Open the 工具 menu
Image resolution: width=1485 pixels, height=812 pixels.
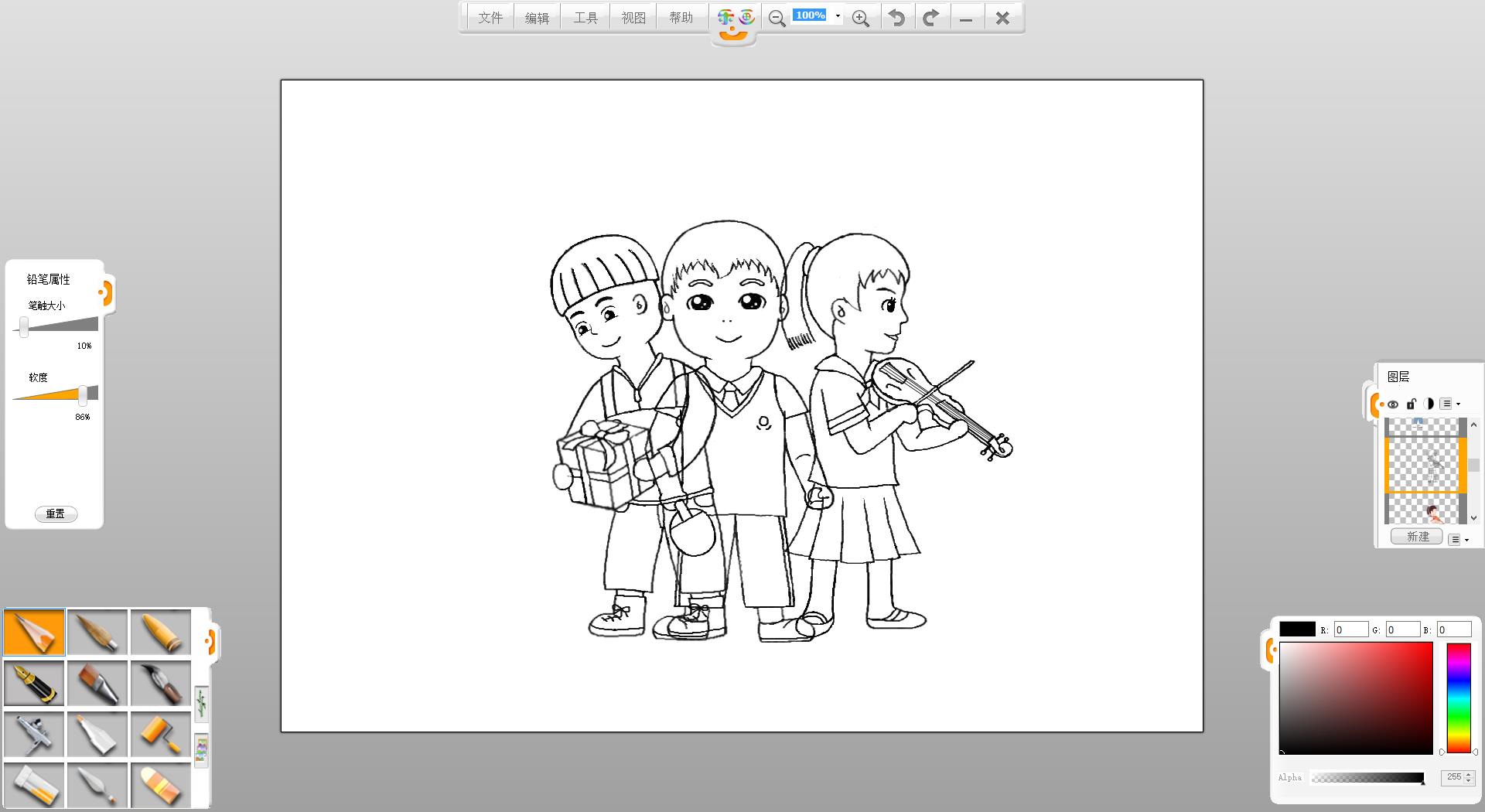click(x=585, y=18)
